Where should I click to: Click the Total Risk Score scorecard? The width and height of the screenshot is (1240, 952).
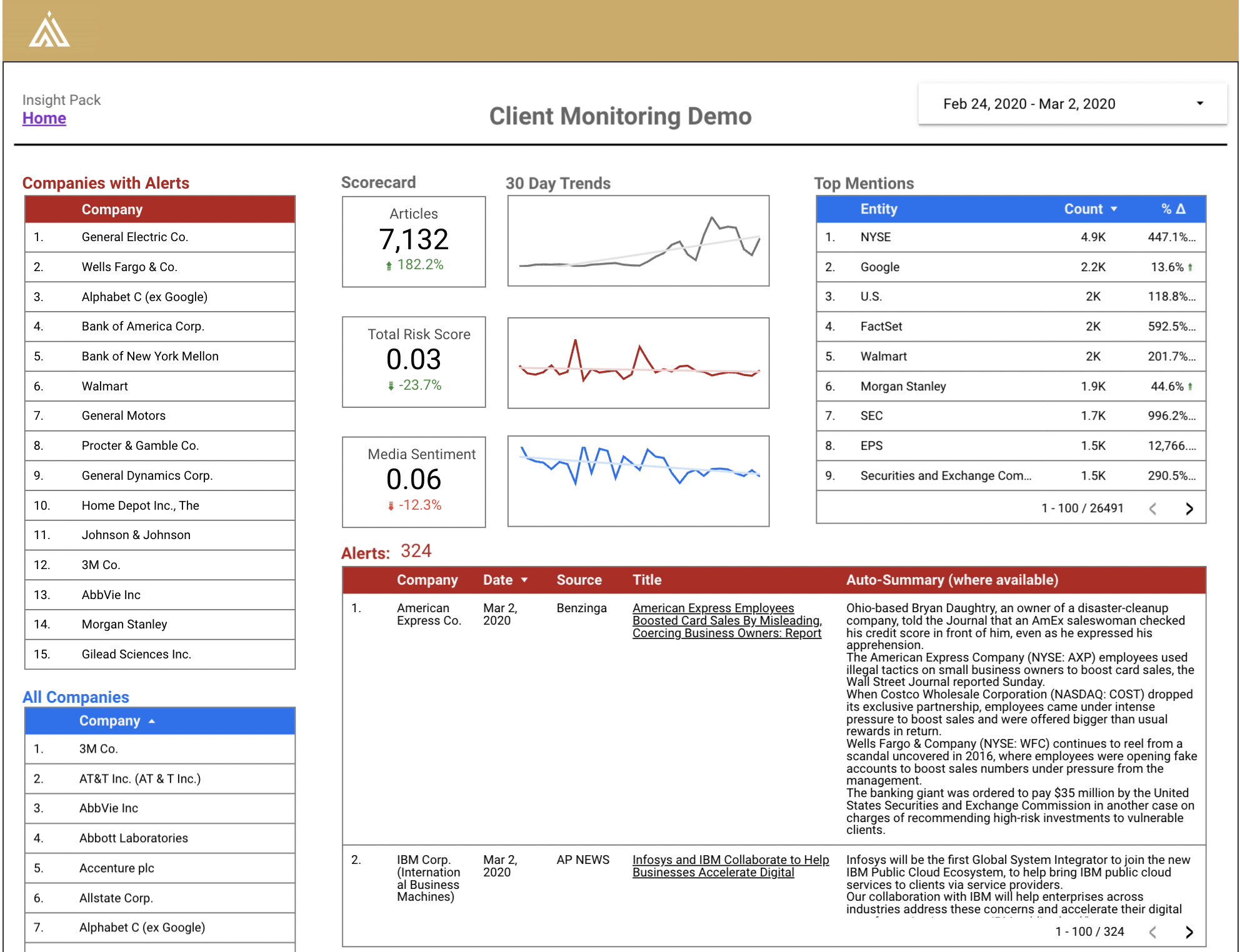(x=414, y=362)
